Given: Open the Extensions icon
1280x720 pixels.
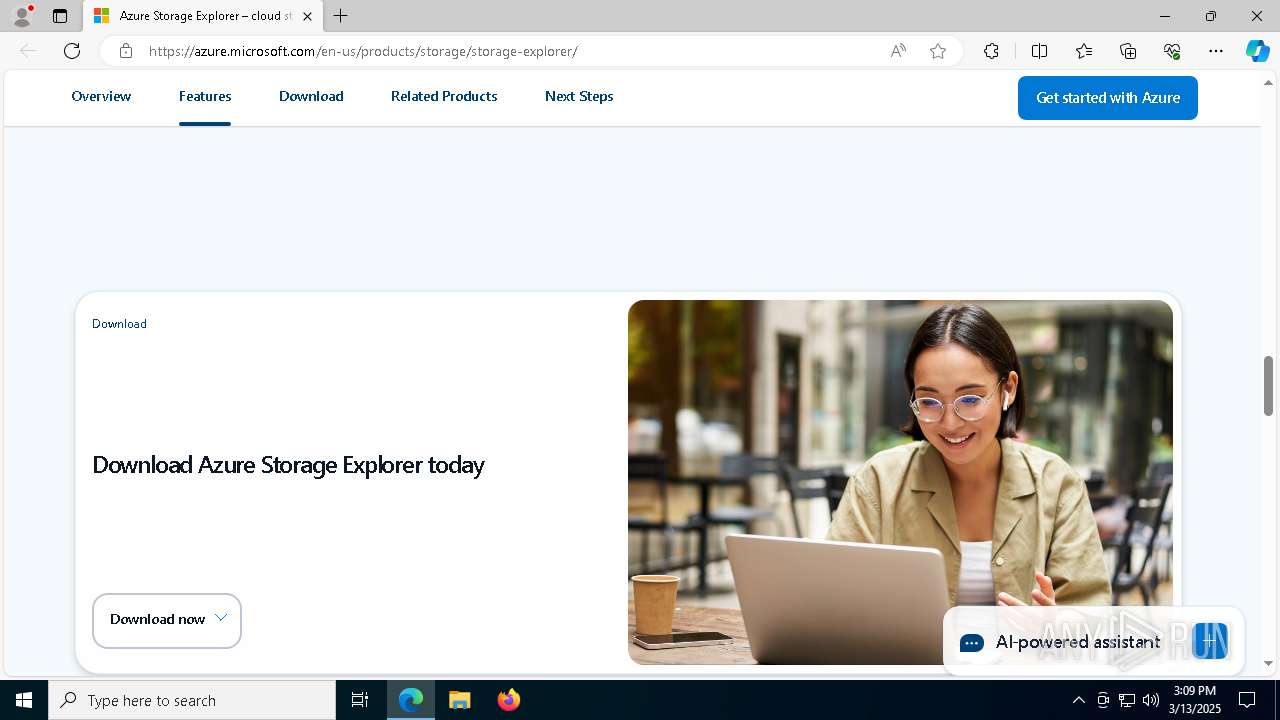Looking at the screenshot, I should (991, 51).
